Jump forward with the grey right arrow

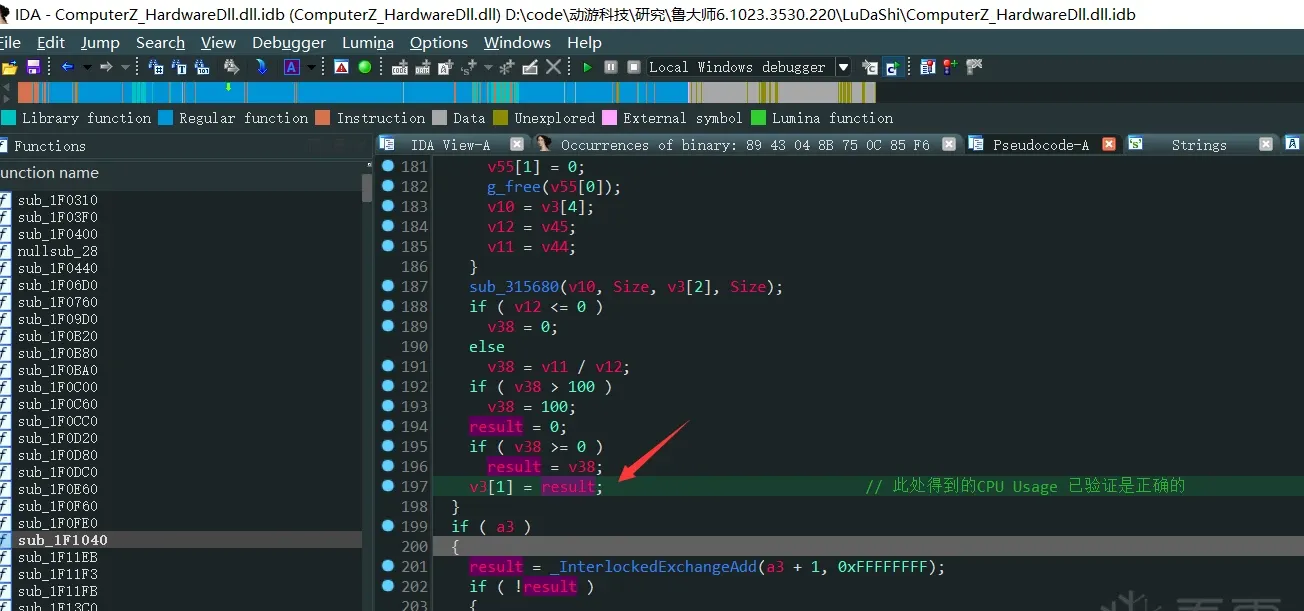tap(106, 67)
